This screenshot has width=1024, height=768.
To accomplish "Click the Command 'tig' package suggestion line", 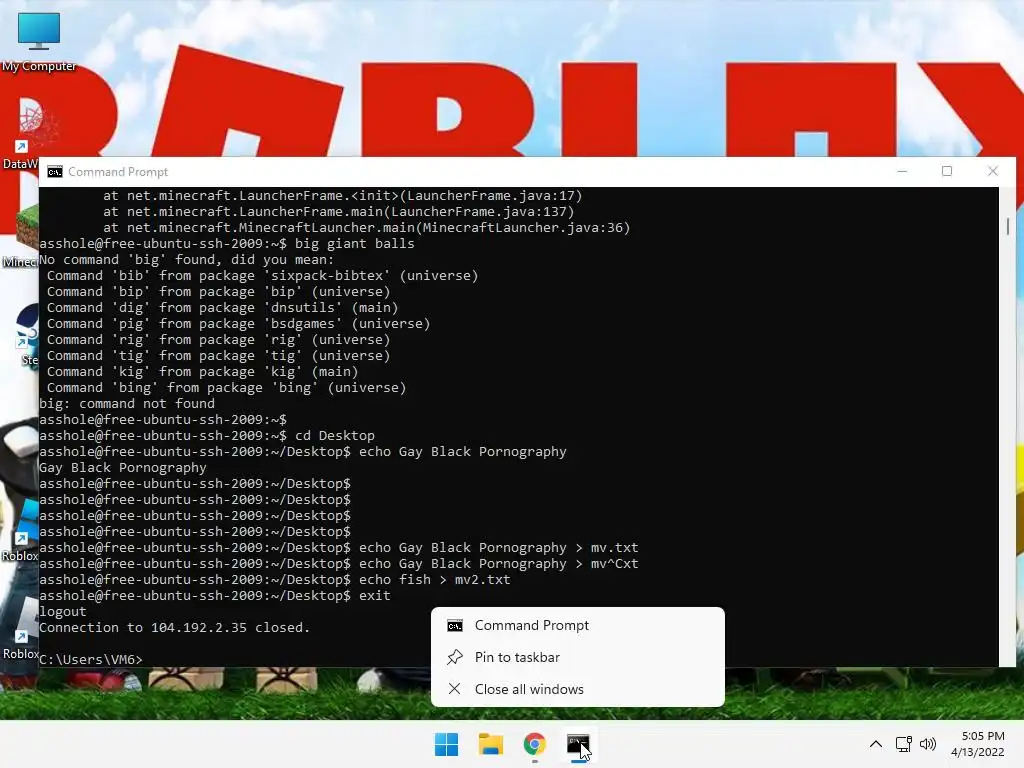I will [x=218, y=356].
